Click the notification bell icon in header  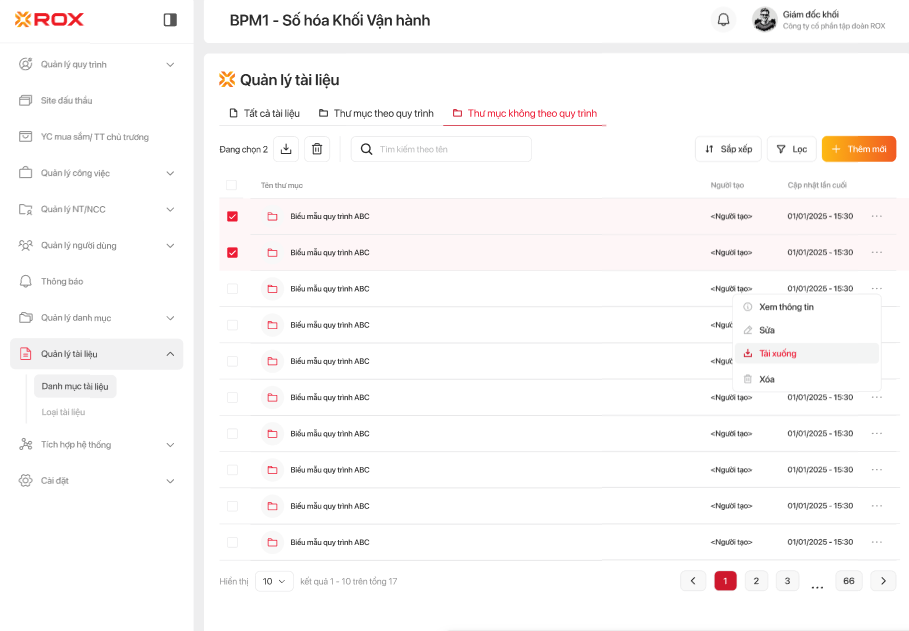723,20
